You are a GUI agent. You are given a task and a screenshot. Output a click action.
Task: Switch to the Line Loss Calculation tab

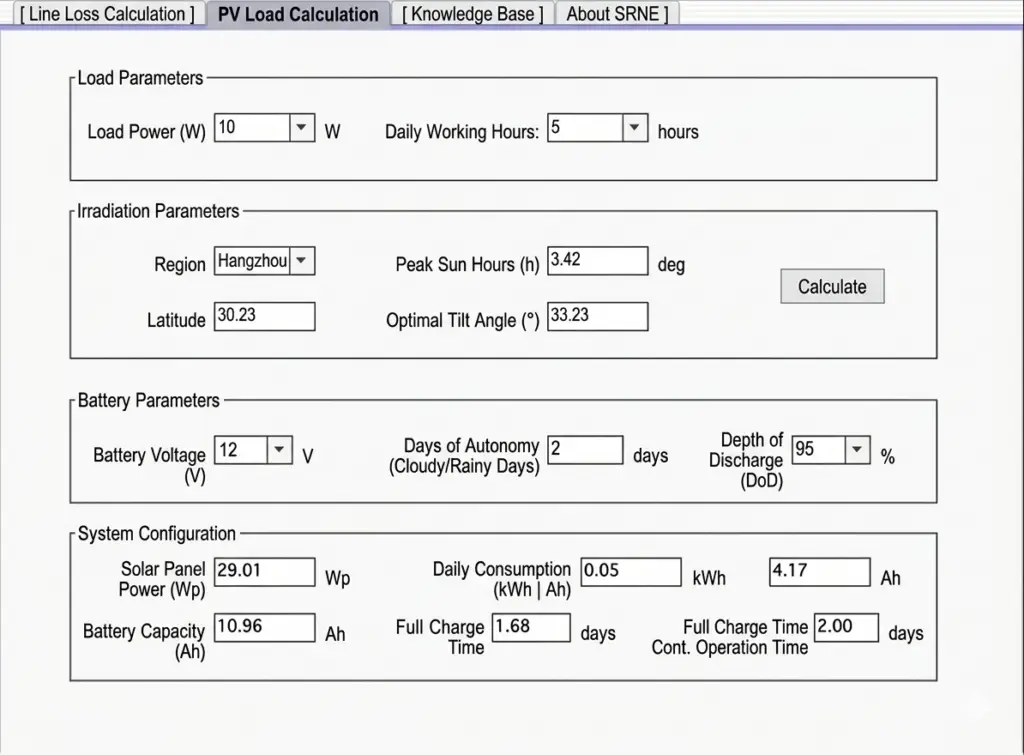coord(106,13)
